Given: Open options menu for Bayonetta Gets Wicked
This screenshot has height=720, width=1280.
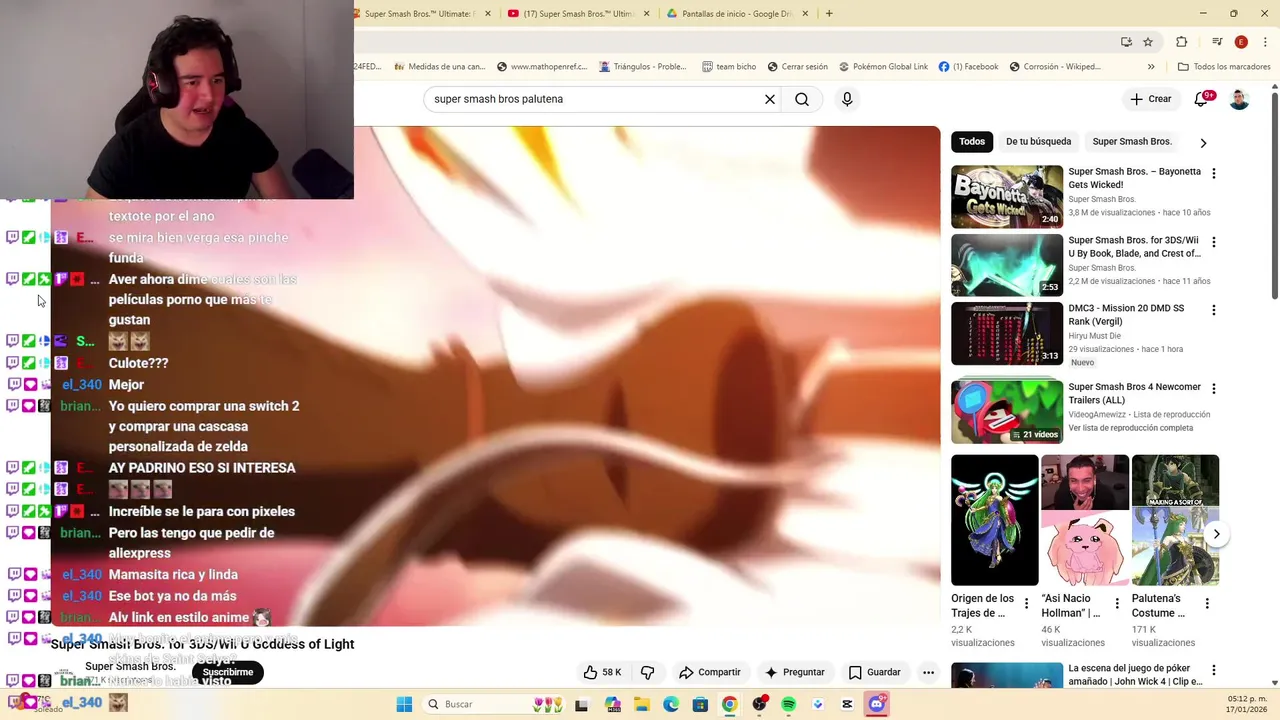Looking at the screenshot, I should [x=1214, y=174].
